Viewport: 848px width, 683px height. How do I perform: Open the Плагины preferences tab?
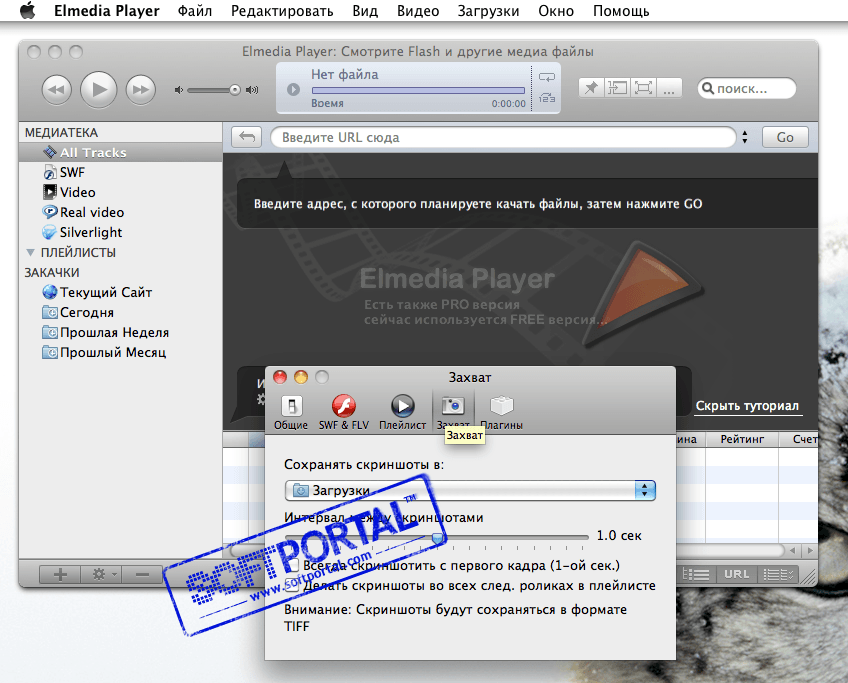[501, 413]
